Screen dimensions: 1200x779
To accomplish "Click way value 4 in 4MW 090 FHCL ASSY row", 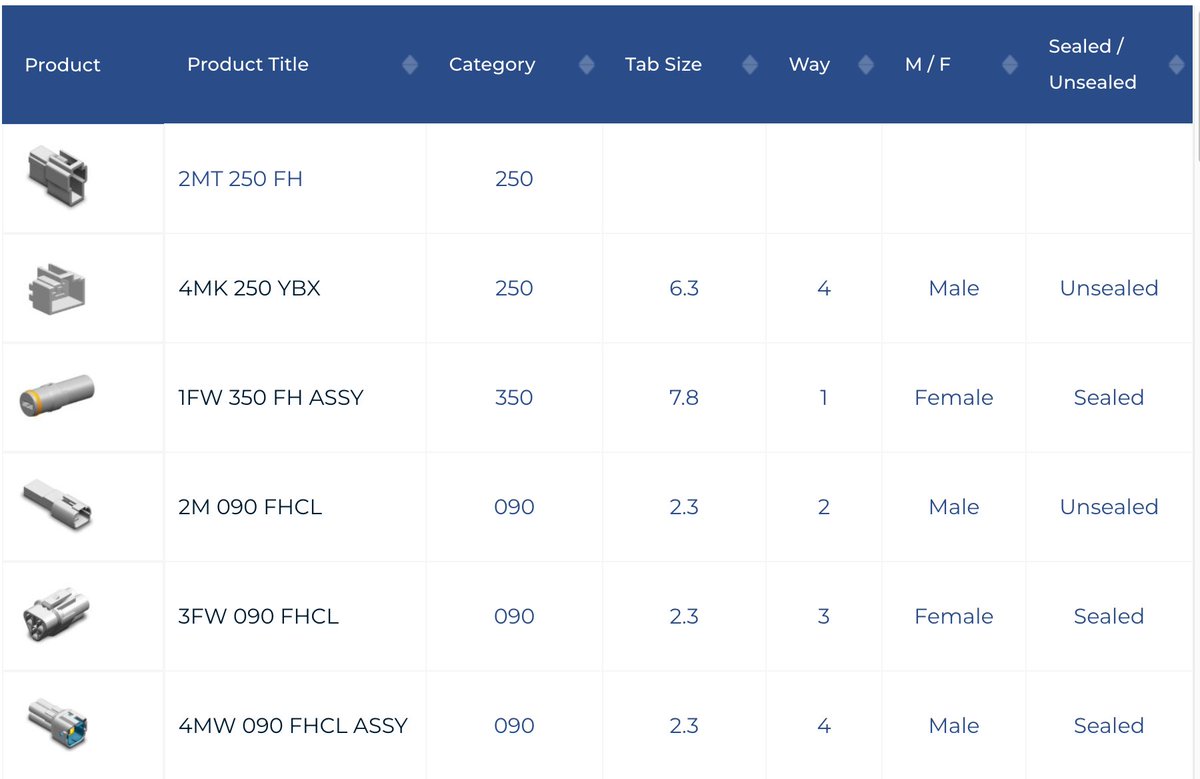I will pos(824,726).
